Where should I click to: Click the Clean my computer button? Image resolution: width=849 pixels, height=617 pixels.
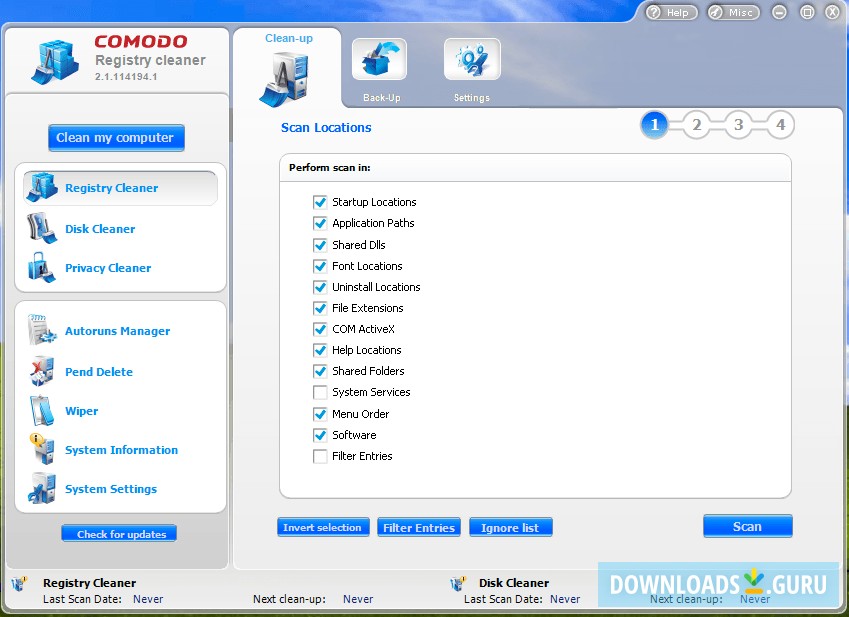click(116, 138)
